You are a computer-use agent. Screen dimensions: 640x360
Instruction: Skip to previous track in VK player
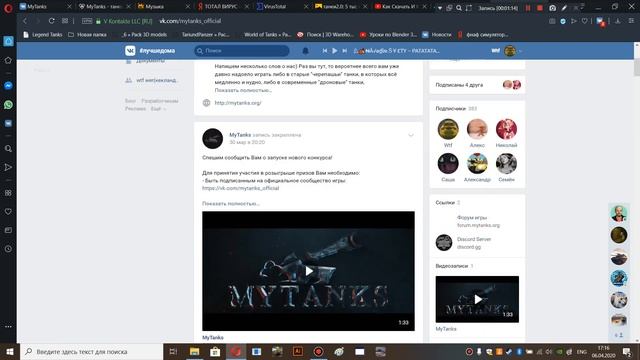click(324, 51)
